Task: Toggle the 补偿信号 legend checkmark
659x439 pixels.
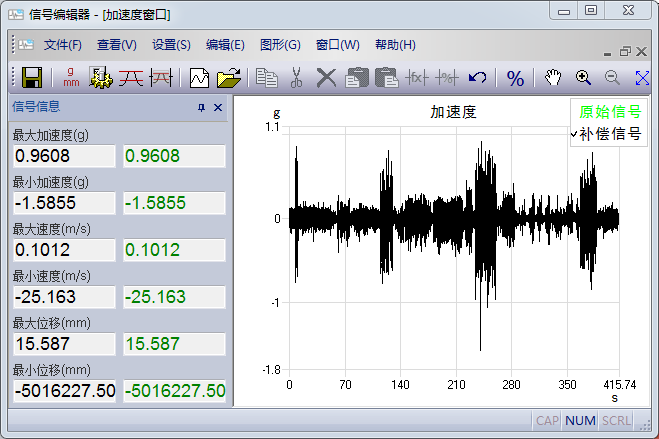Action: coord(608,133)
